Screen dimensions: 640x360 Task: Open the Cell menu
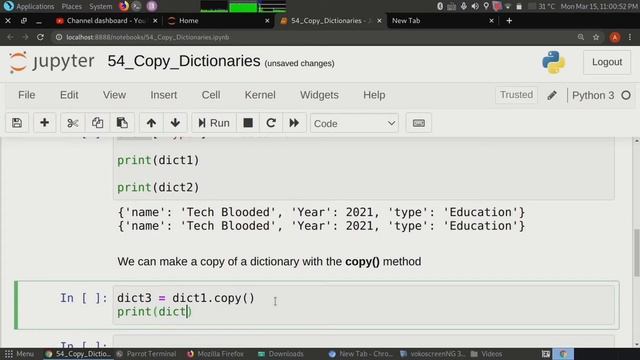(x=211, y=95)
